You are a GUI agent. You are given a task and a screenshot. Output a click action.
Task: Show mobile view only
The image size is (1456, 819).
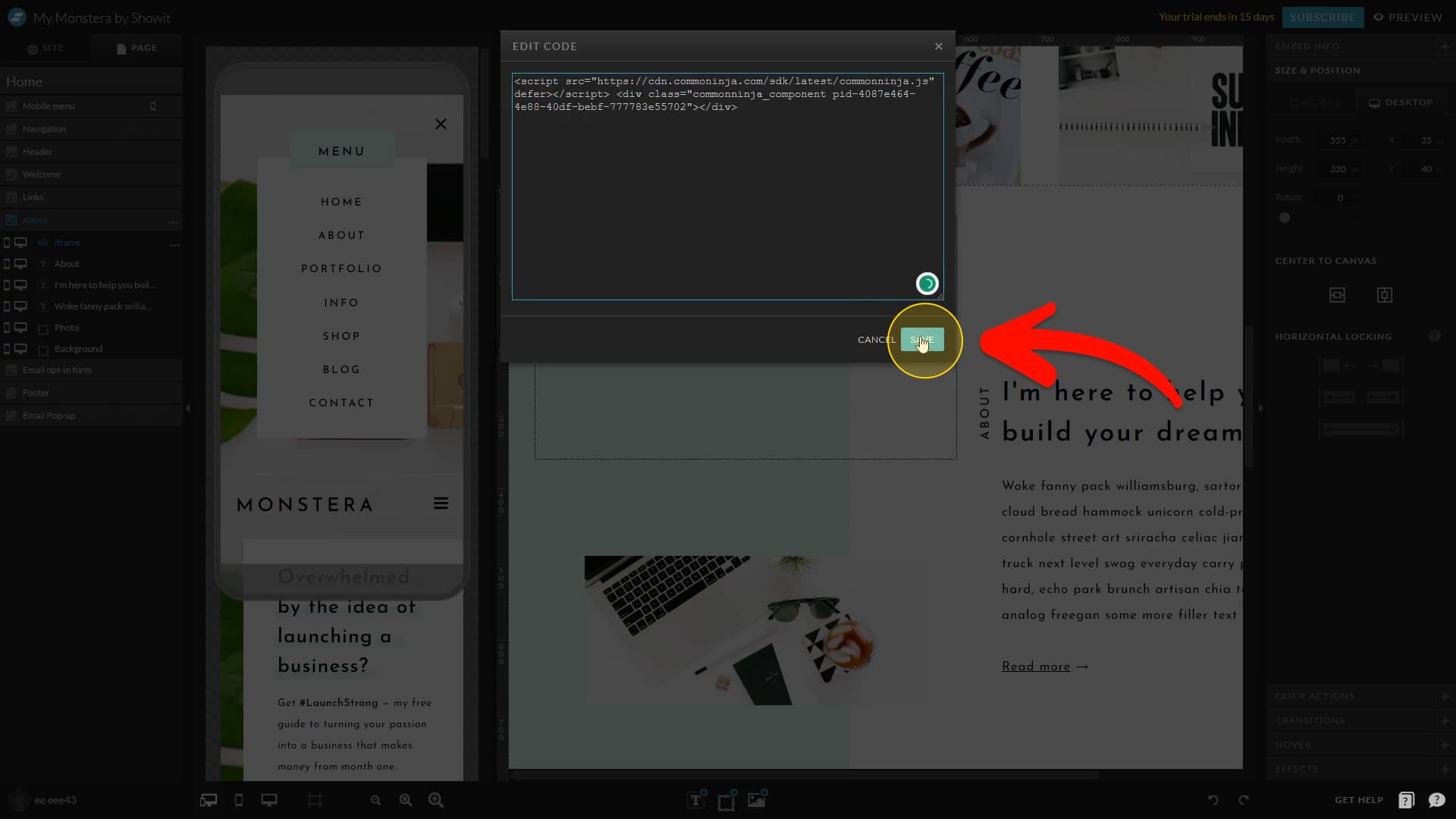pyautogui.click(x=239, y=800)
